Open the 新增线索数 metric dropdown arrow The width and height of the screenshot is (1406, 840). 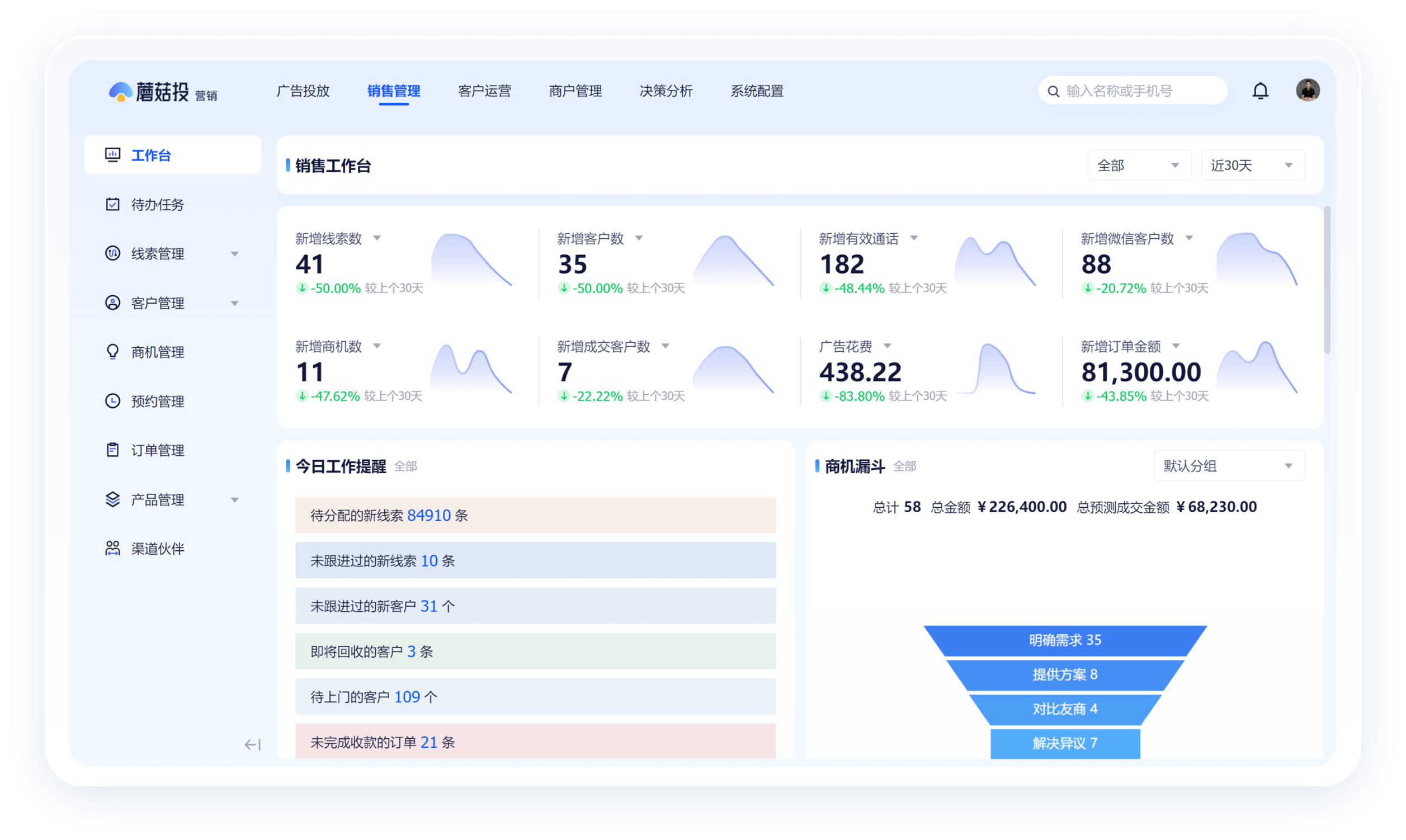(x=377, y=238)
